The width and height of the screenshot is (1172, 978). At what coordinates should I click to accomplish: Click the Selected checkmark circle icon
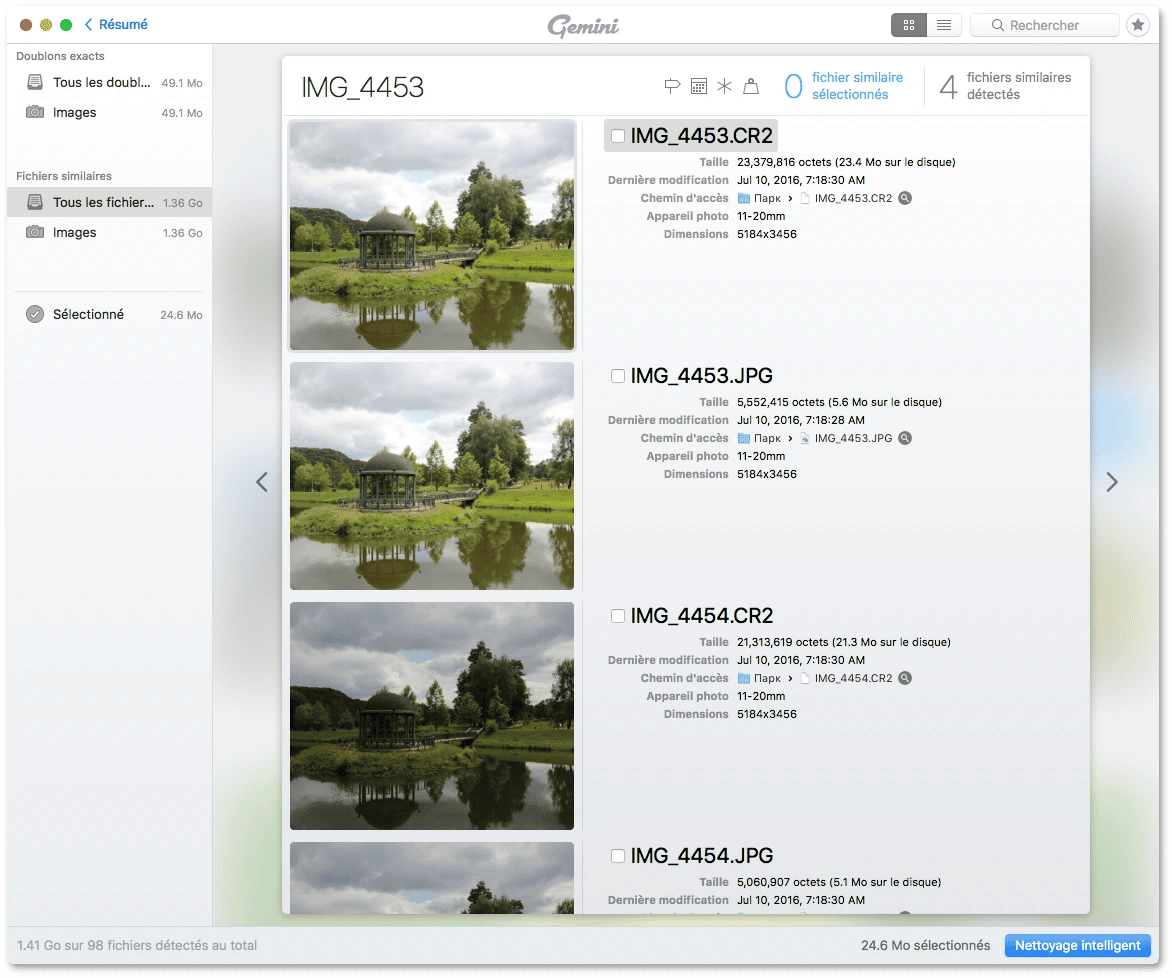(x=35, y=314)
